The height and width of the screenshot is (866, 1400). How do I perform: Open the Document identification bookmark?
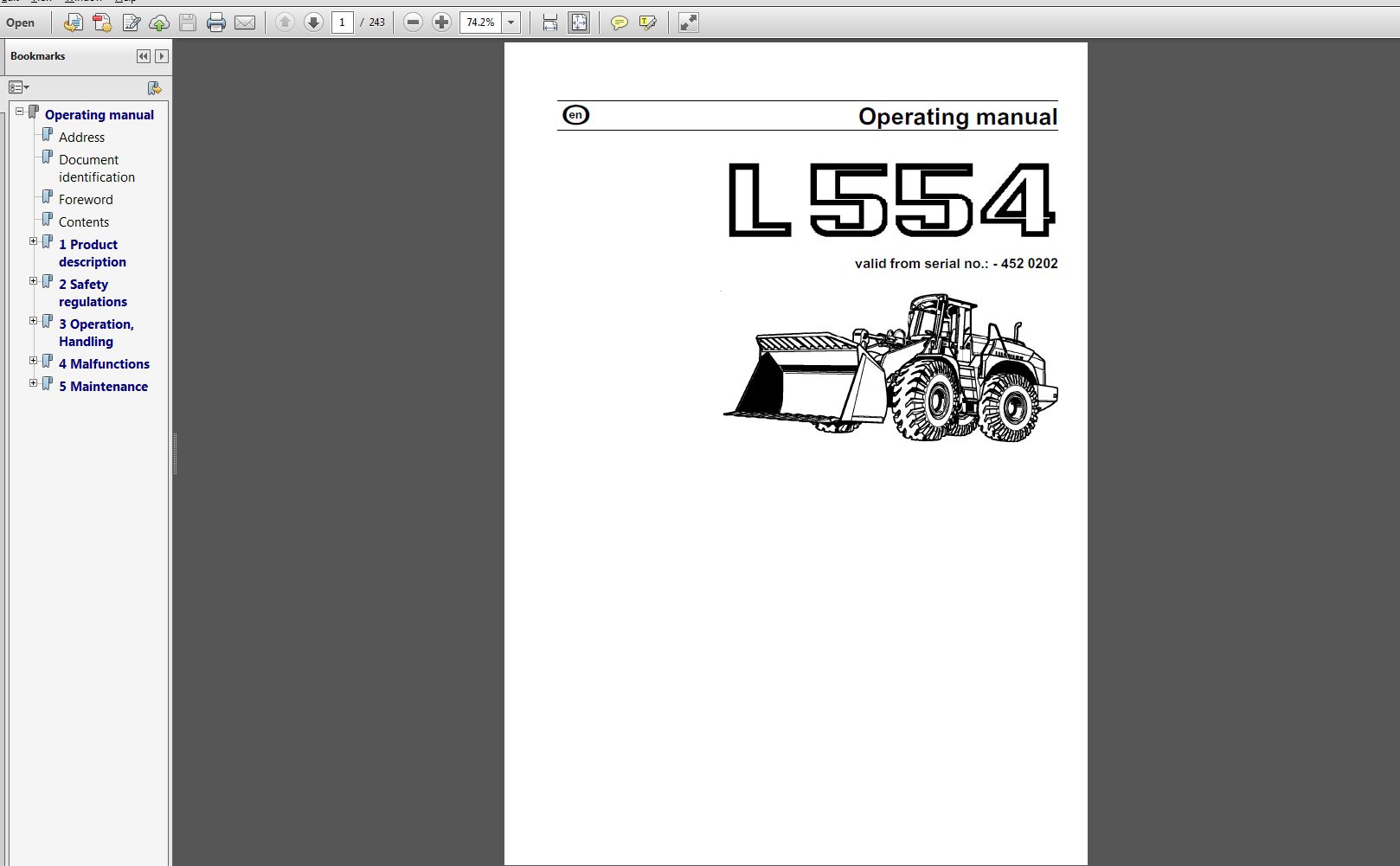point(97,169)
